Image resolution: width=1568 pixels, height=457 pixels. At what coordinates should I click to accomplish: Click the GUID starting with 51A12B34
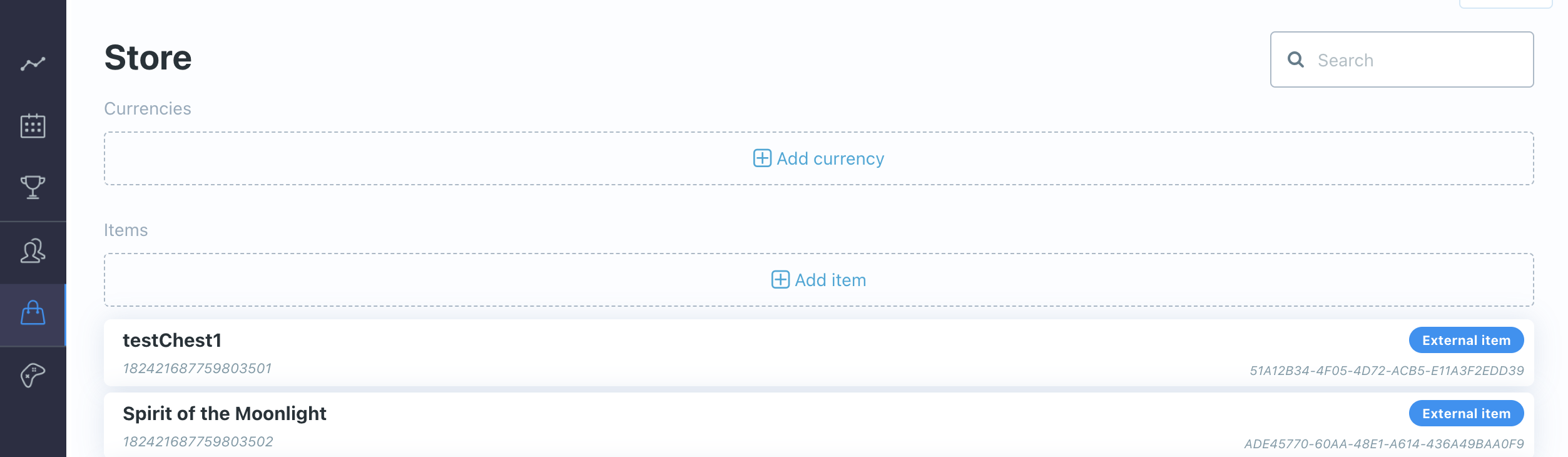point(1387,371)
